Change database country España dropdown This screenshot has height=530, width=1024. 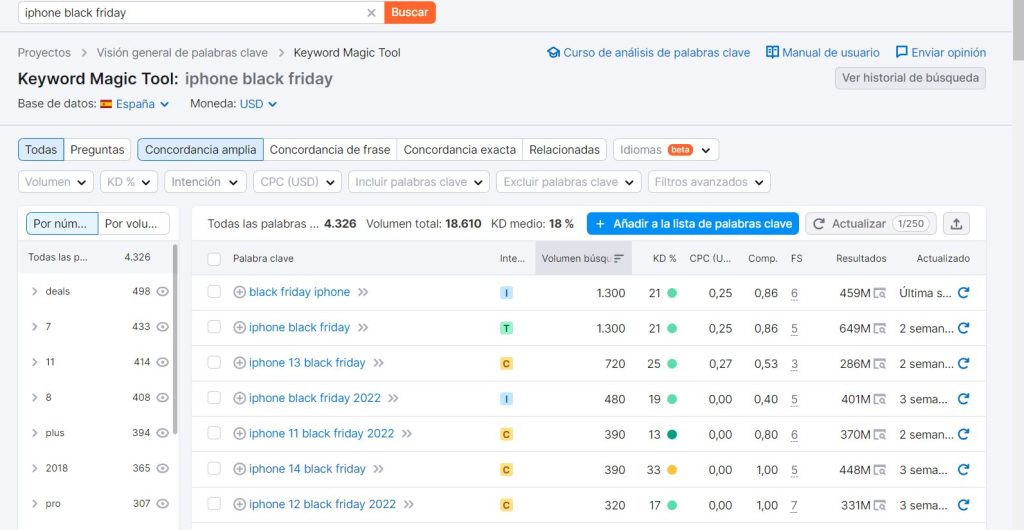pos(135,104)
